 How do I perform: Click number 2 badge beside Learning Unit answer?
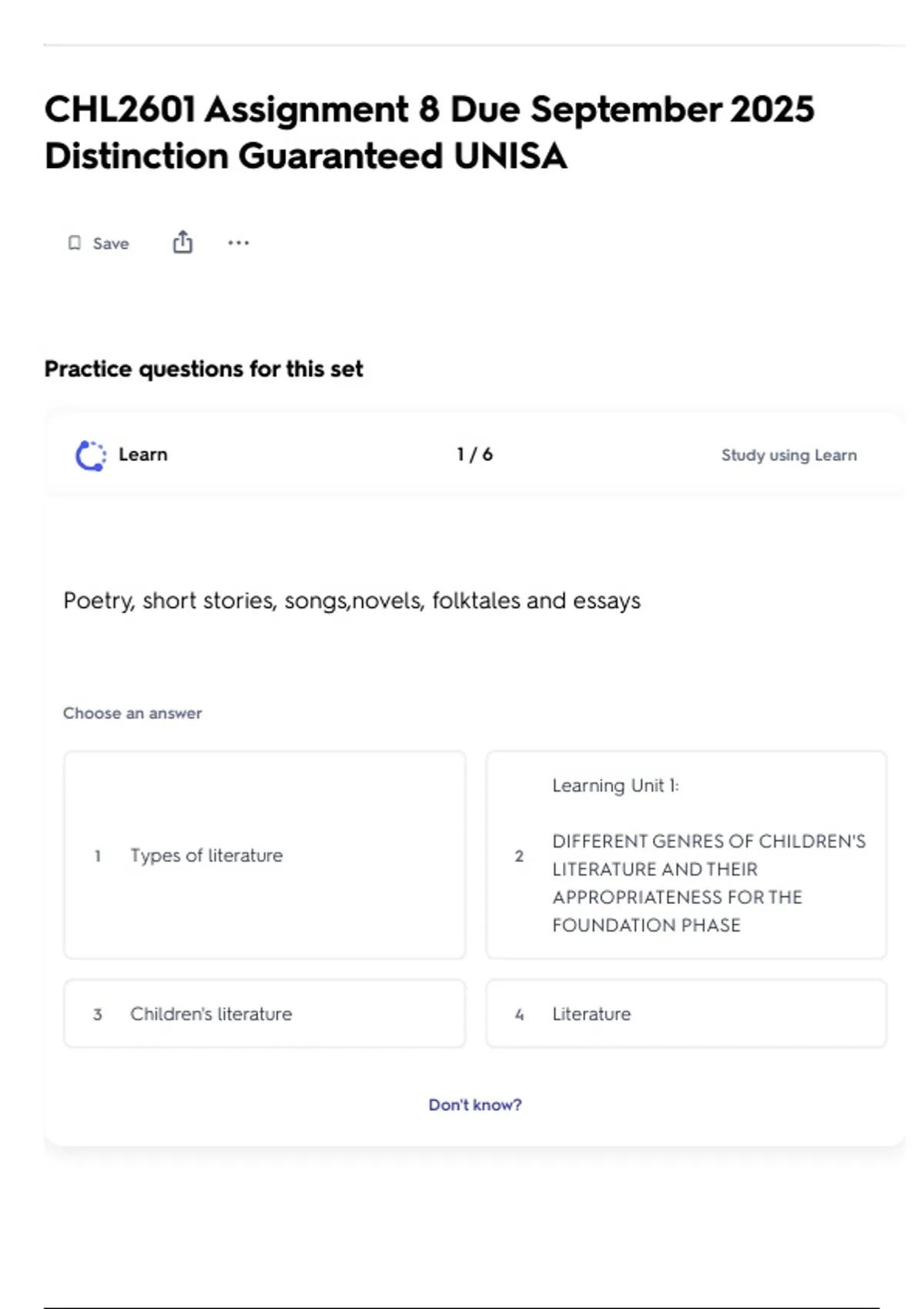click(519, 856)
